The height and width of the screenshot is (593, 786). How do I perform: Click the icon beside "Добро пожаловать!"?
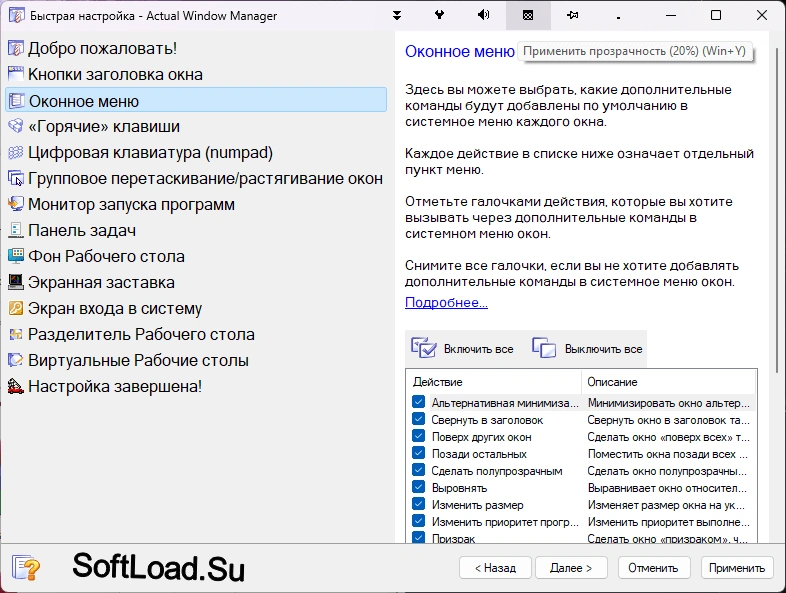16,48
